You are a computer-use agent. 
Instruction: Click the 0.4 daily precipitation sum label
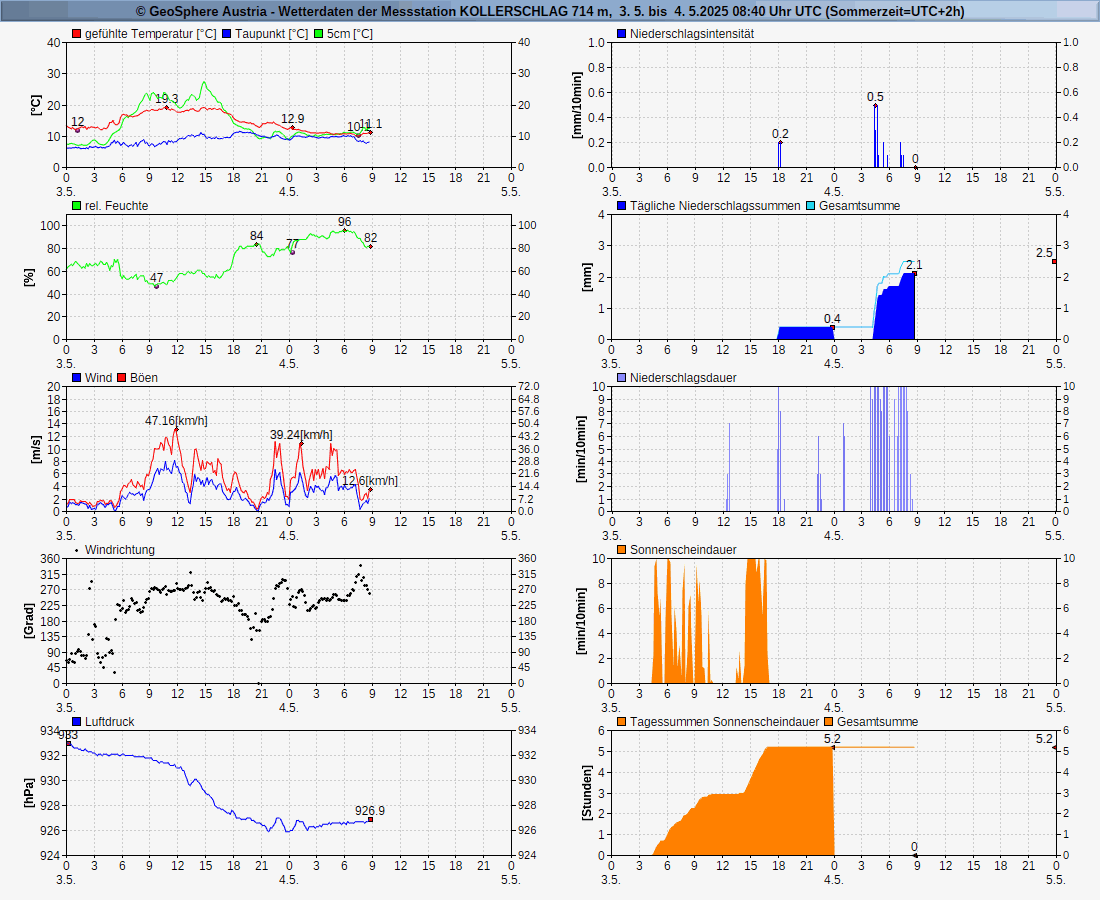tap(832, 318)
